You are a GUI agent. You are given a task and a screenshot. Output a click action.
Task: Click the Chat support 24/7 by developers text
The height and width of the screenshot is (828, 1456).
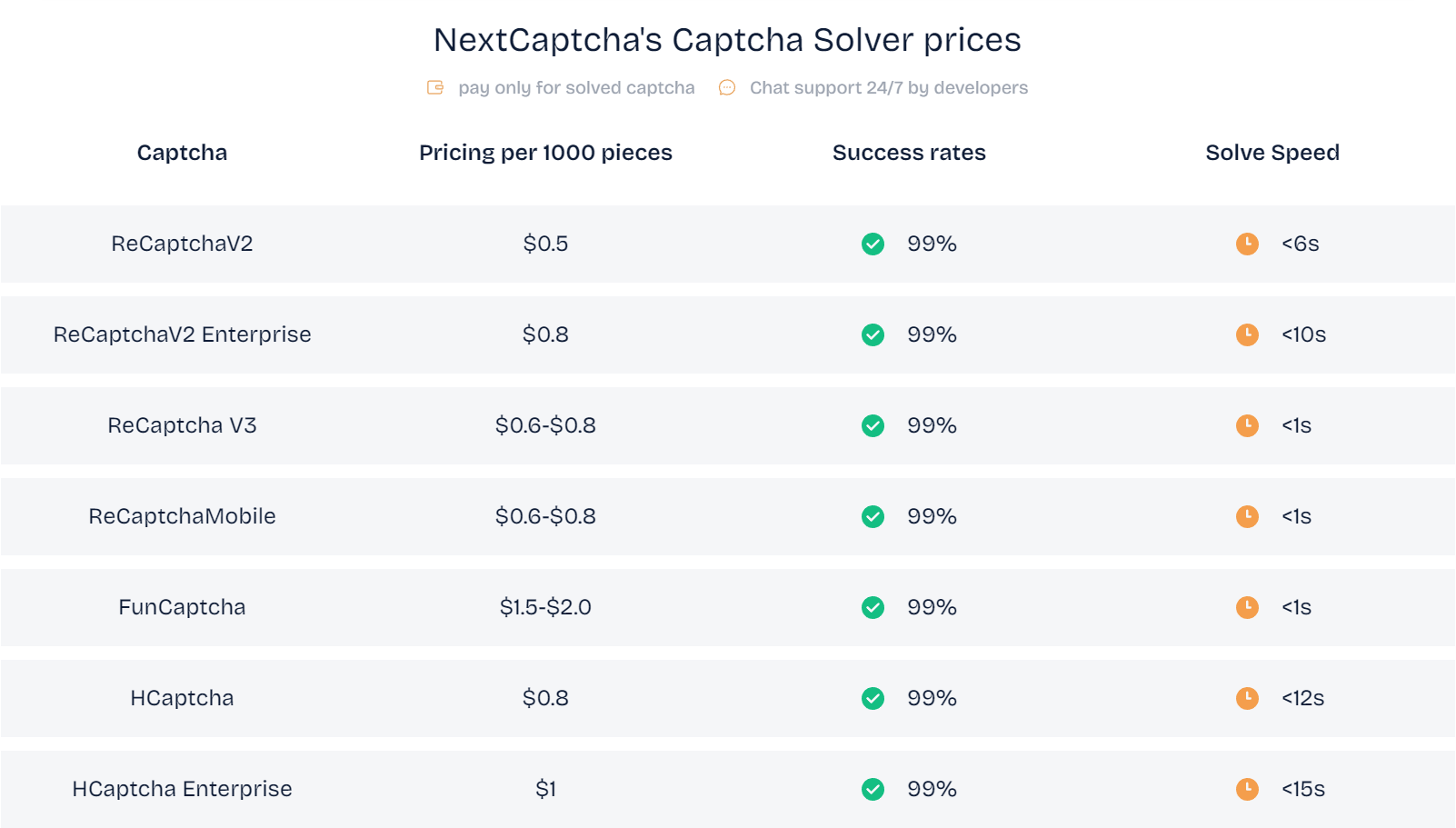pyautogui.click(x=888, y=87)
